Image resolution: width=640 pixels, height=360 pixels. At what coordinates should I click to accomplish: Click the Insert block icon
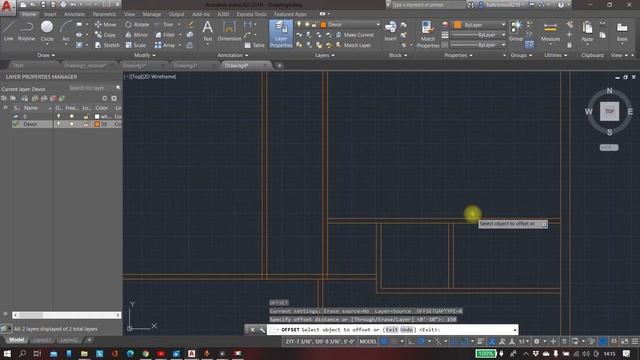pyautogui.click(x=391, y=31)
